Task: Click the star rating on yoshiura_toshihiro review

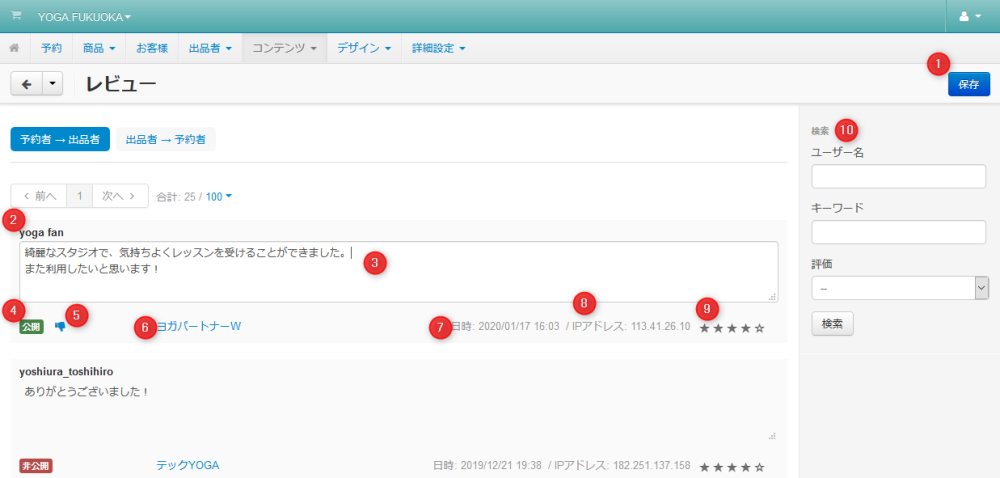Action: click(x=732, y=467)
